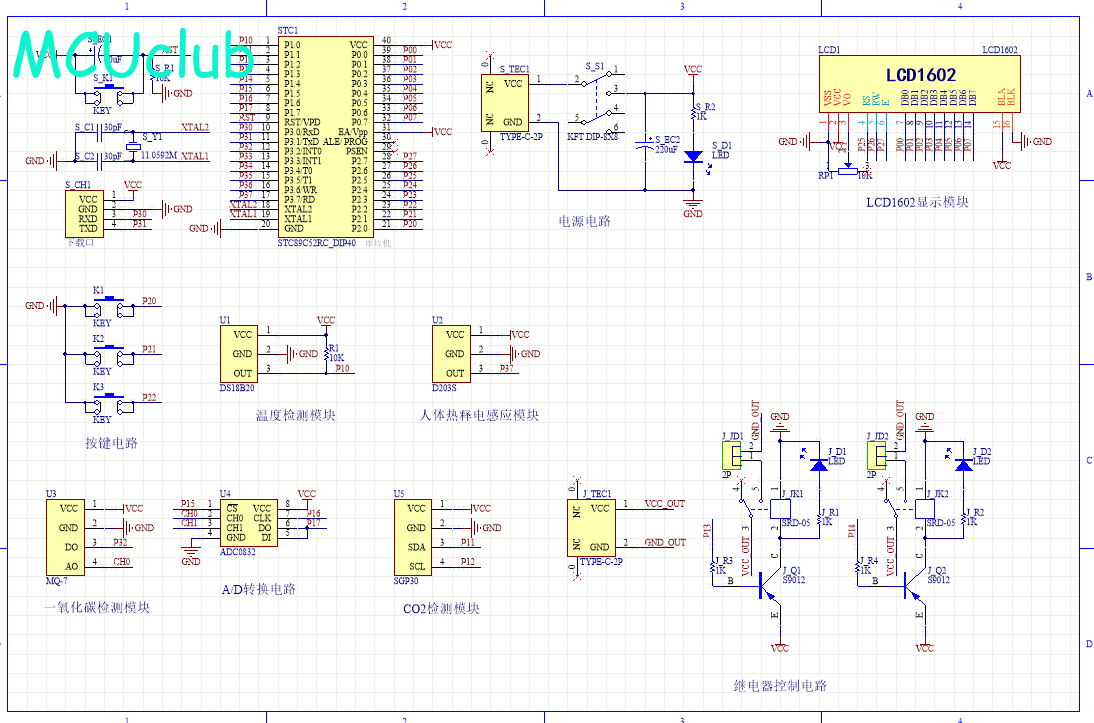Image resolution: width=1094 pixels, height=723 pixels.
Task: Click the '电源电路' section label
Action: click(585, 221)
